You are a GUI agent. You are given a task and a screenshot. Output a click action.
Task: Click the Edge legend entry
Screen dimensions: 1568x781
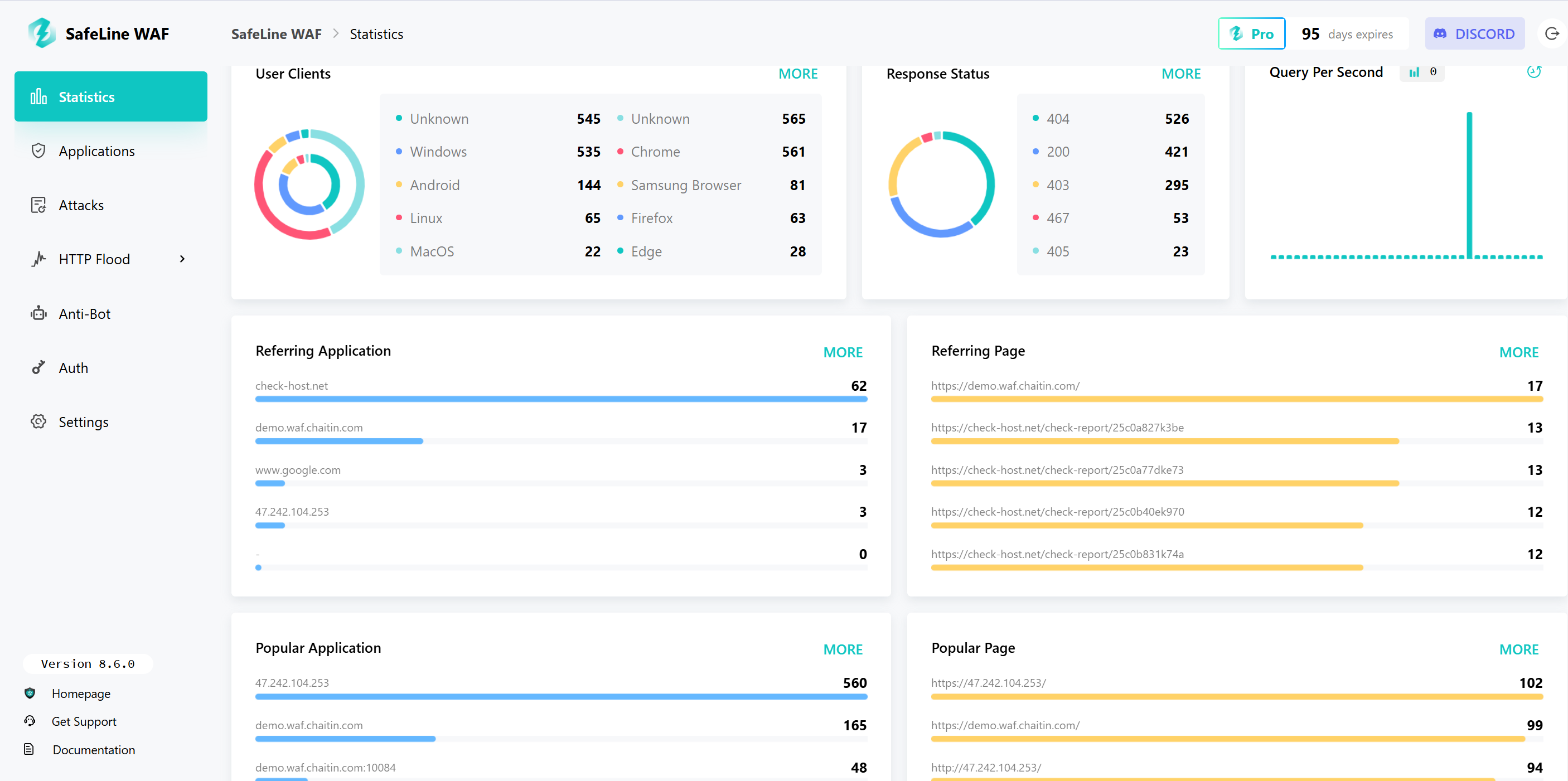click(x=711, y=251)
